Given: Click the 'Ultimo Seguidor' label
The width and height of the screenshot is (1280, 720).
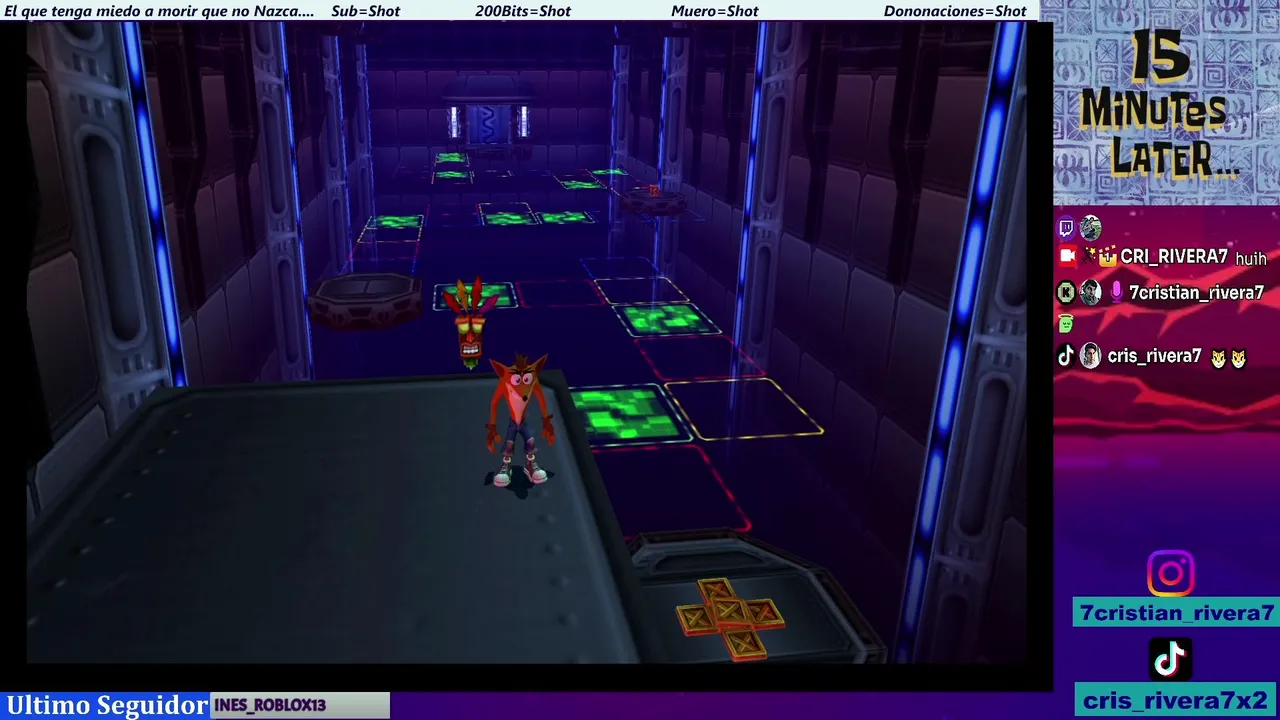Looking at the screenshot, I should [x=107, y=705].
